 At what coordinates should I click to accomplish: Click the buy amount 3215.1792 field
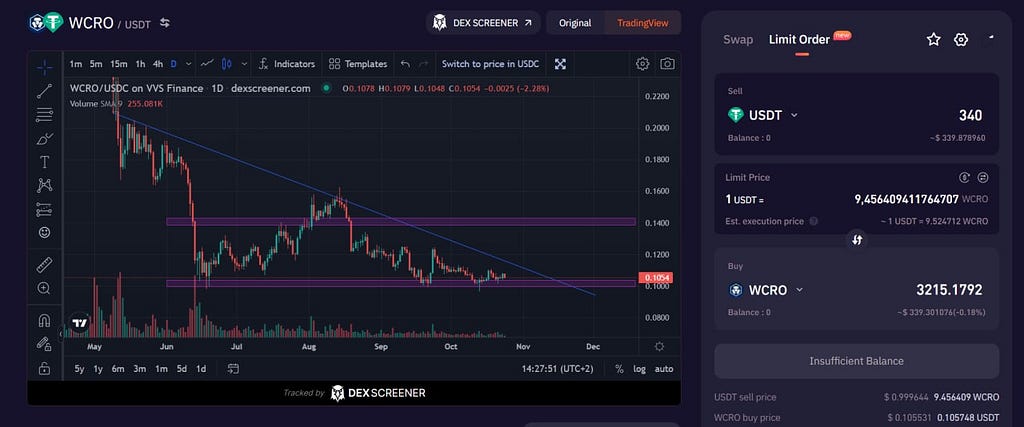pos(949,290)
